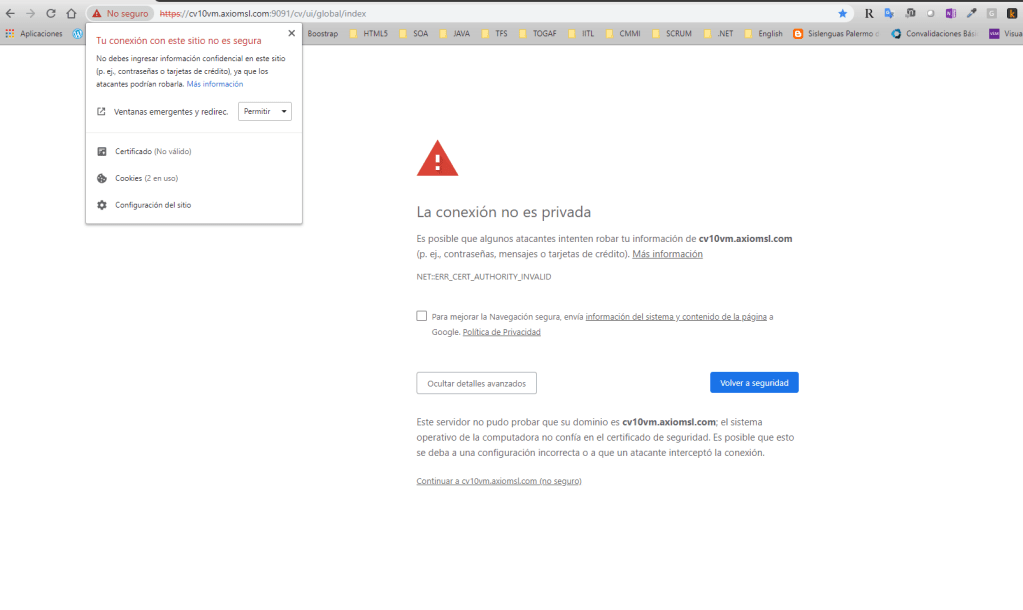Viewport: 1023px width, 610px height.
Task: Reload the current page
Action: click(x=50, y=13)
